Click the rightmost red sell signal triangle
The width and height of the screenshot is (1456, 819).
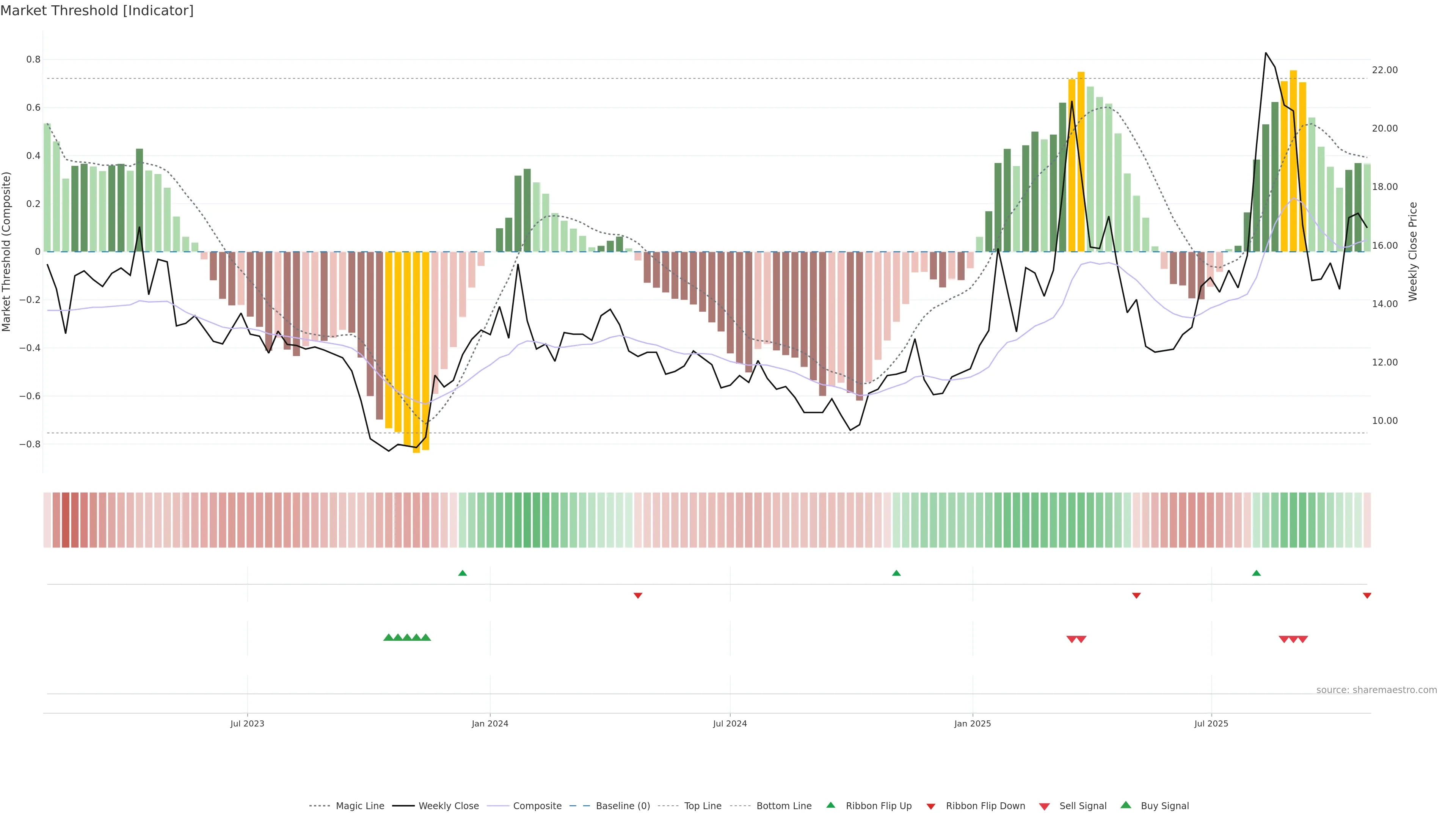1303,639
